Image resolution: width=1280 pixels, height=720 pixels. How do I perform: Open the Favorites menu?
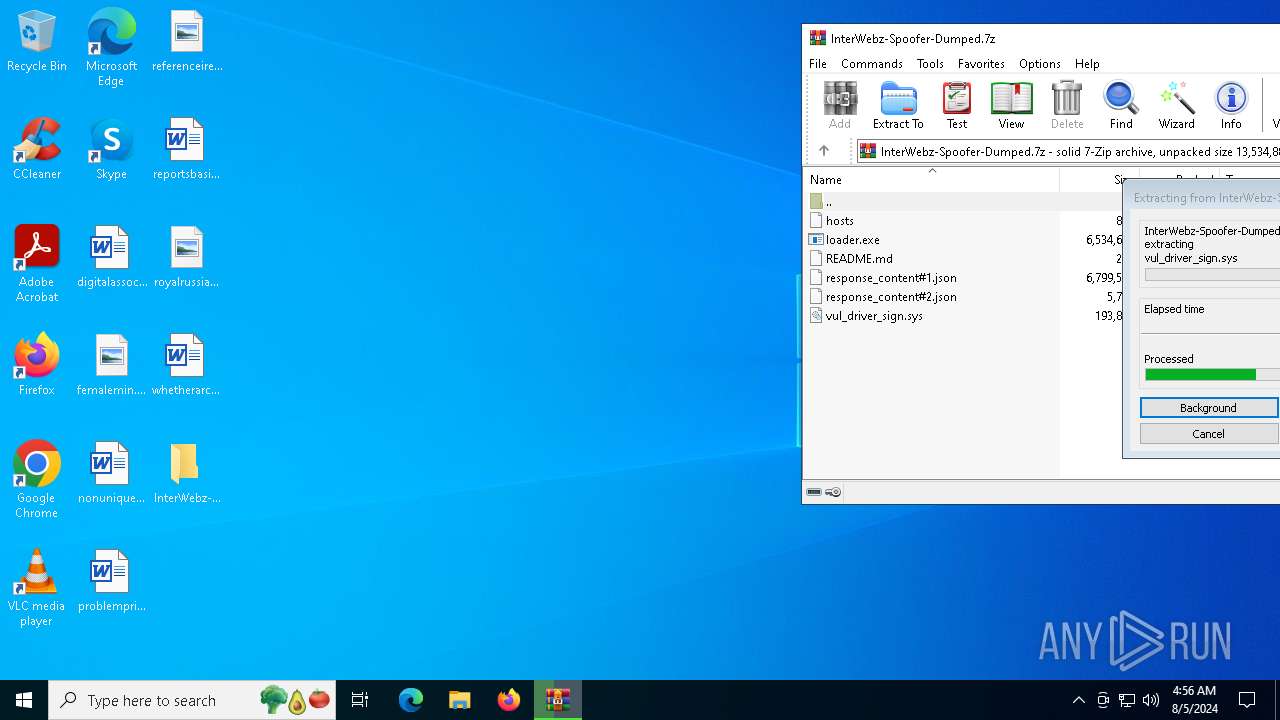981,63
